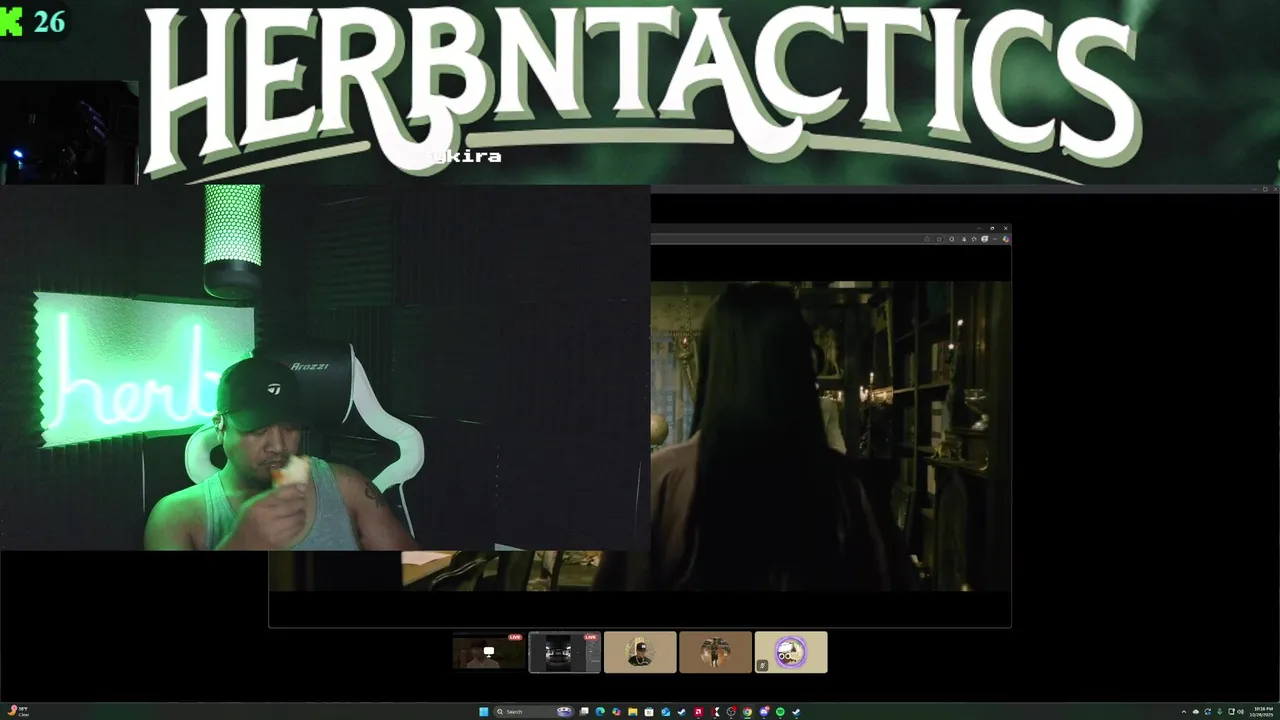Click the muted microphone badge on last tile
This screenshot has height=720, width=1280.
762,666
